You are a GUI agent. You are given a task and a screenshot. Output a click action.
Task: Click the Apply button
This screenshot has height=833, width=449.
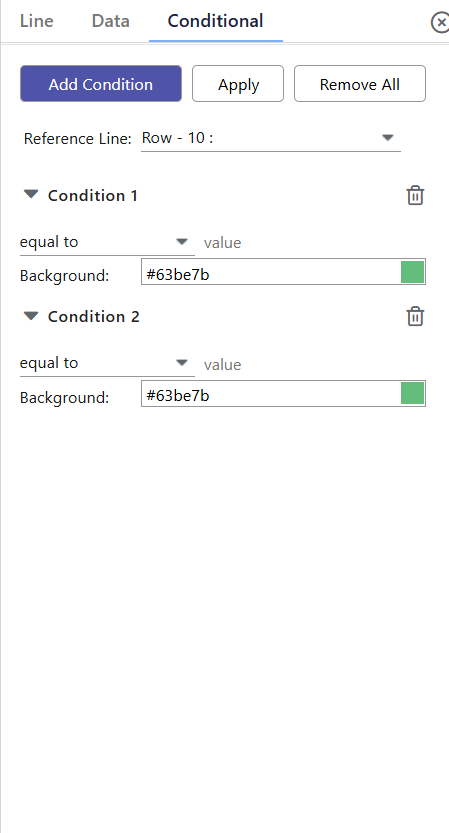(238, 83)
